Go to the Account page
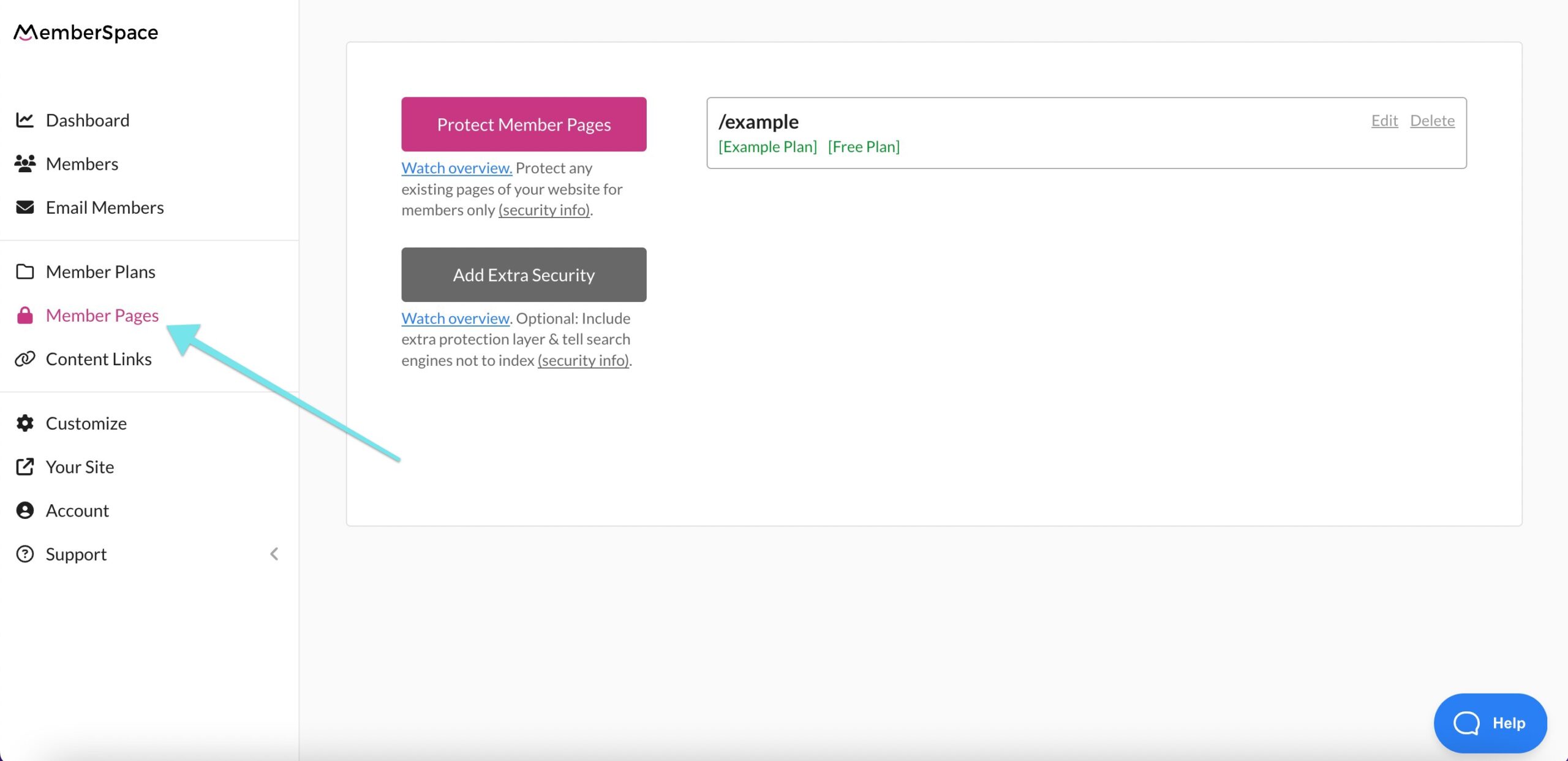The image size is (1568, 761). click(x=77, y=510)
